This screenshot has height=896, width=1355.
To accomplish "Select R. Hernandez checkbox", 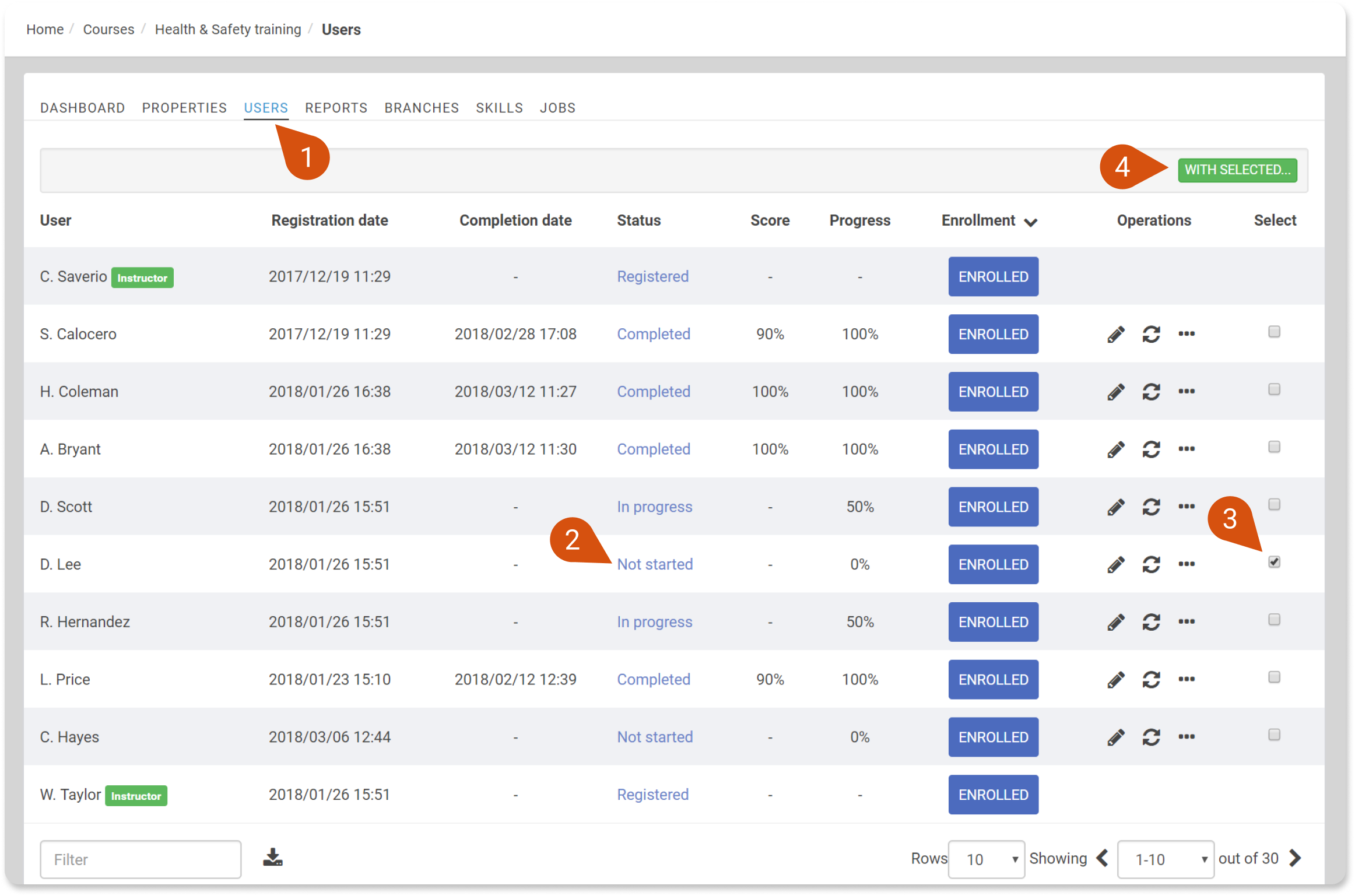I will click(x=1274, y=620).
